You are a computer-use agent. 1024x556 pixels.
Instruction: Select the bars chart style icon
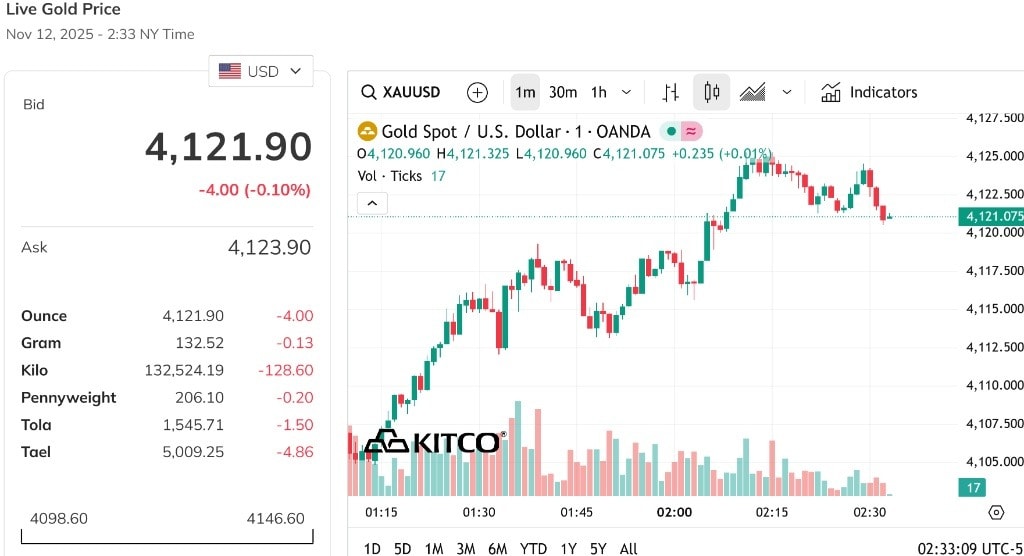[x=671, y=92]
